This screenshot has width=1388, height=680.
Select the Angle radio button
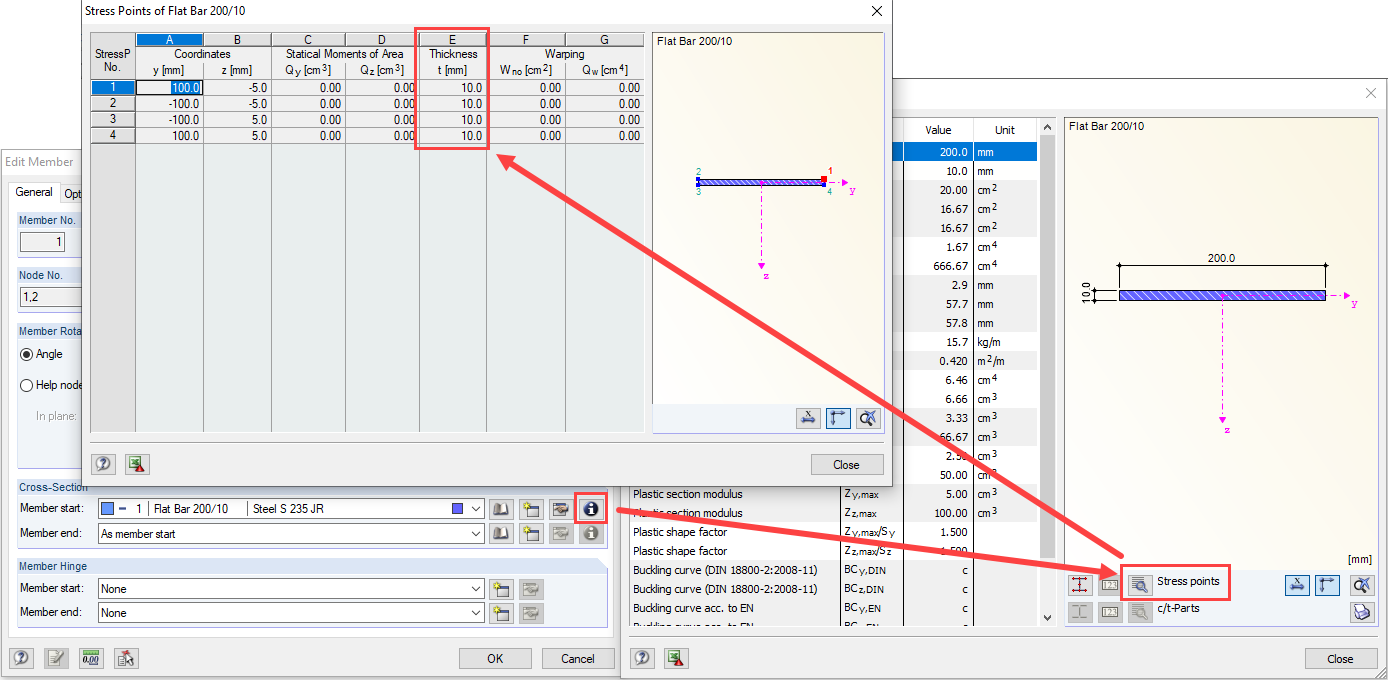tap(27, 354)
